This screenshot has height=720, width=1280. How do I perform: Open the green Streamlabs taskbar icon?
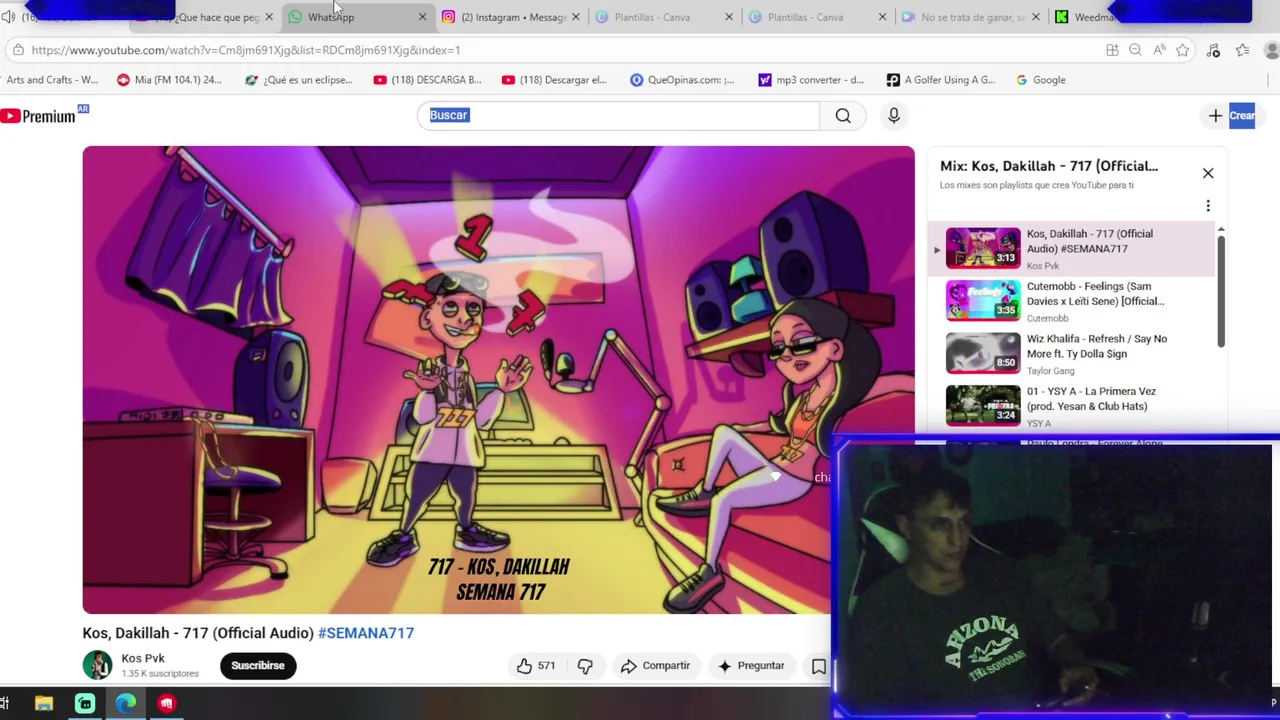(85, 704)
